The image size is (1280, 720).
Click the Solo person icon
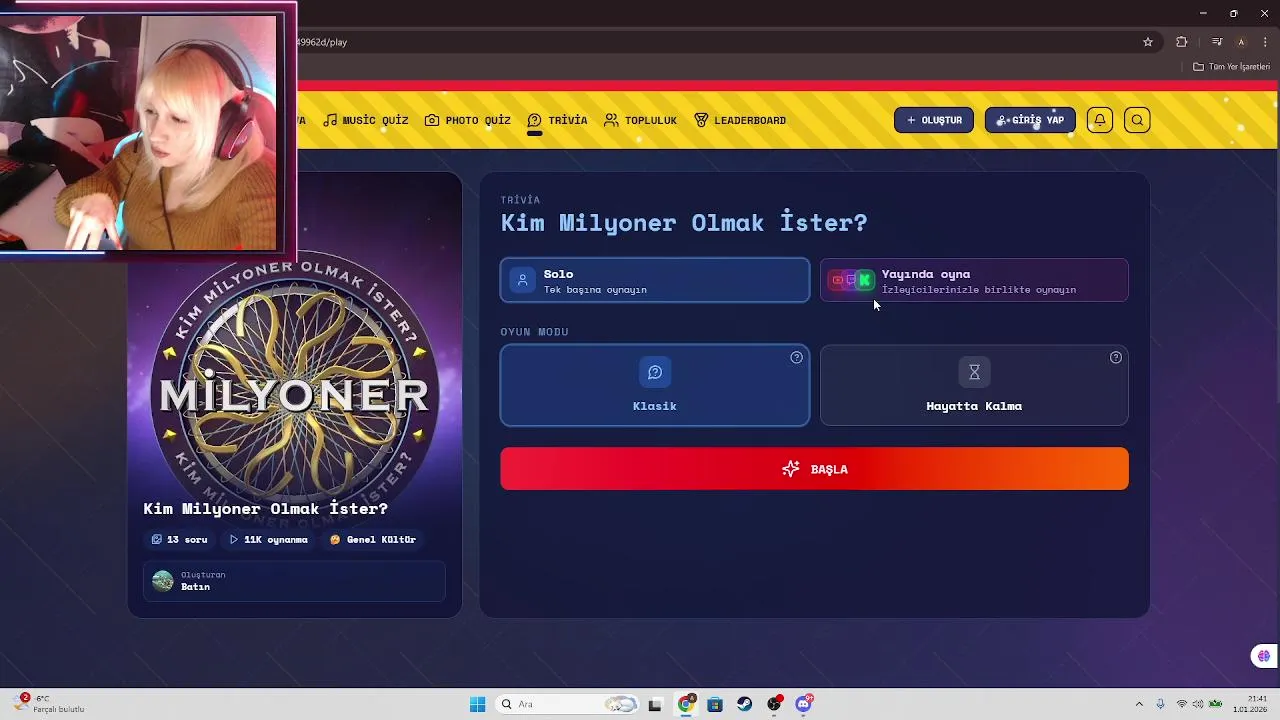point(522,280)
